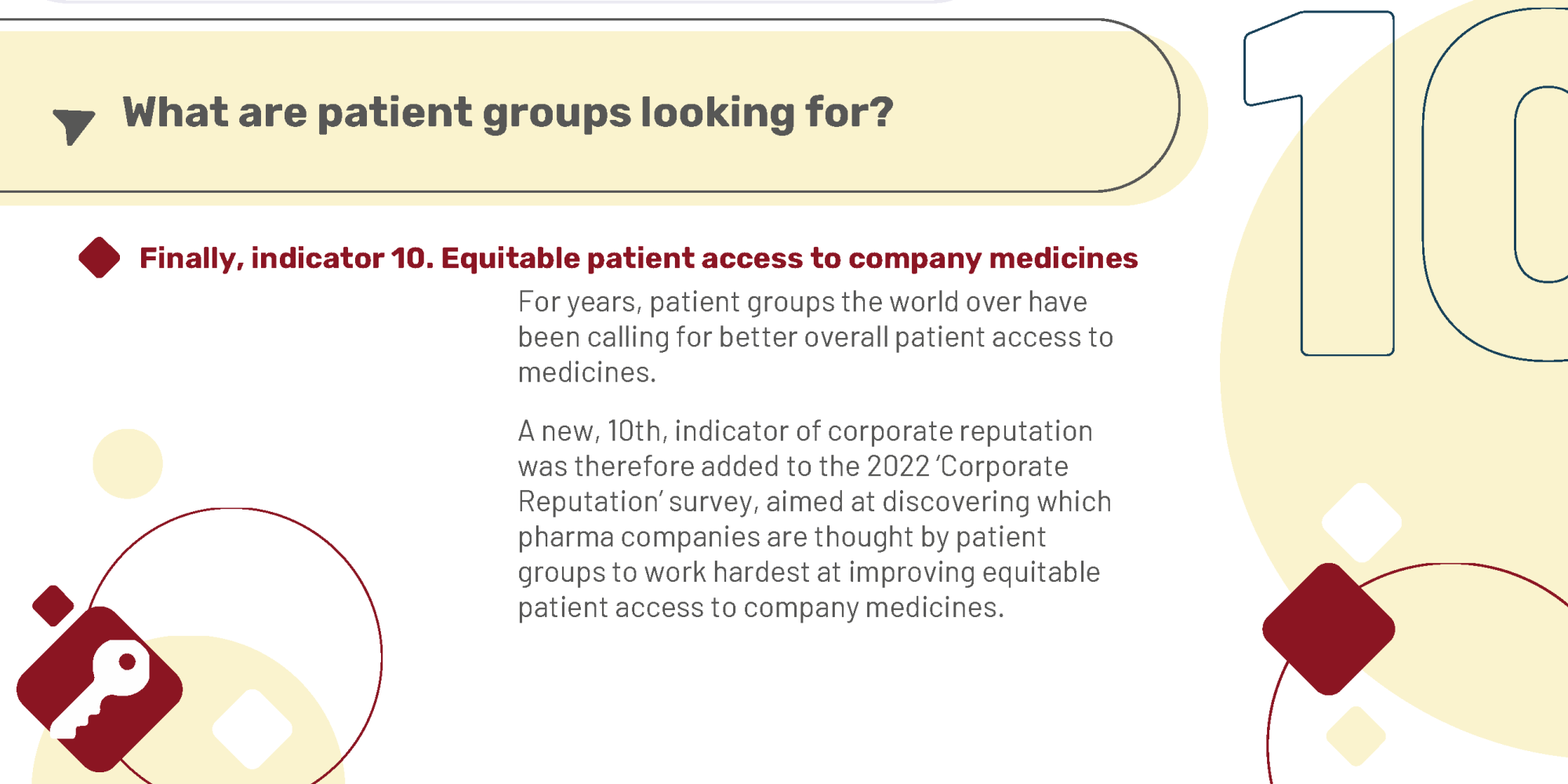This screenshot has width=1568, height=784.
Task: Click the heading What are patient groups looking for
Action: coord(508,112)
